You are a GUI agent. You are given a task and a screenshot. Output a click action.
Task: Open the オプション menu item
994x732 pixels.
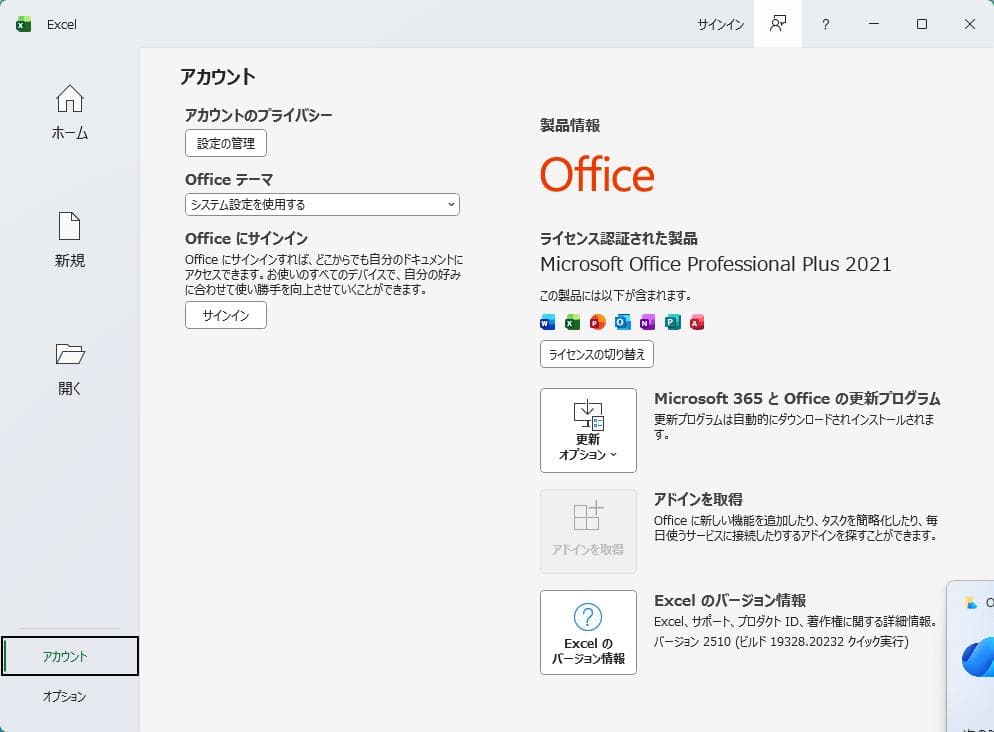point(66,696)
